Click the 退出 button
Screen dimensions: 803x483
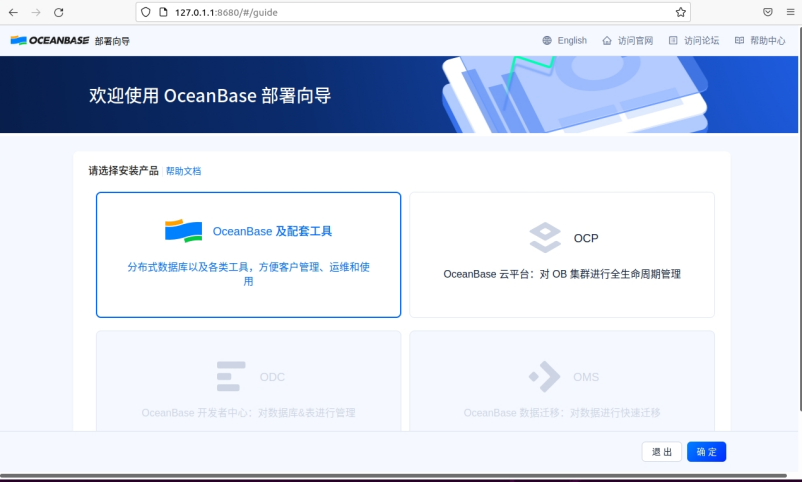click(662, 452)
